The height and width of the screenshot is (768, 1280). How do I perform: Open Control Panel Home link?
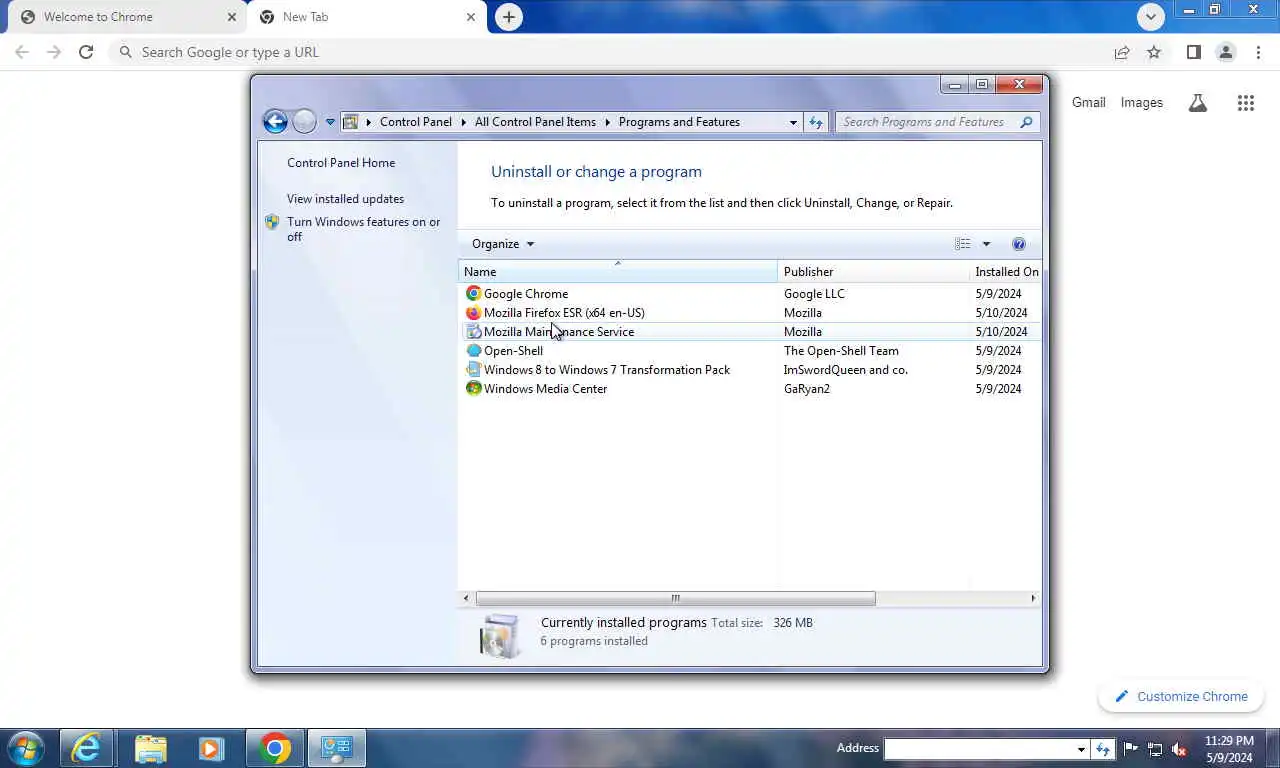tap(341, 162)
